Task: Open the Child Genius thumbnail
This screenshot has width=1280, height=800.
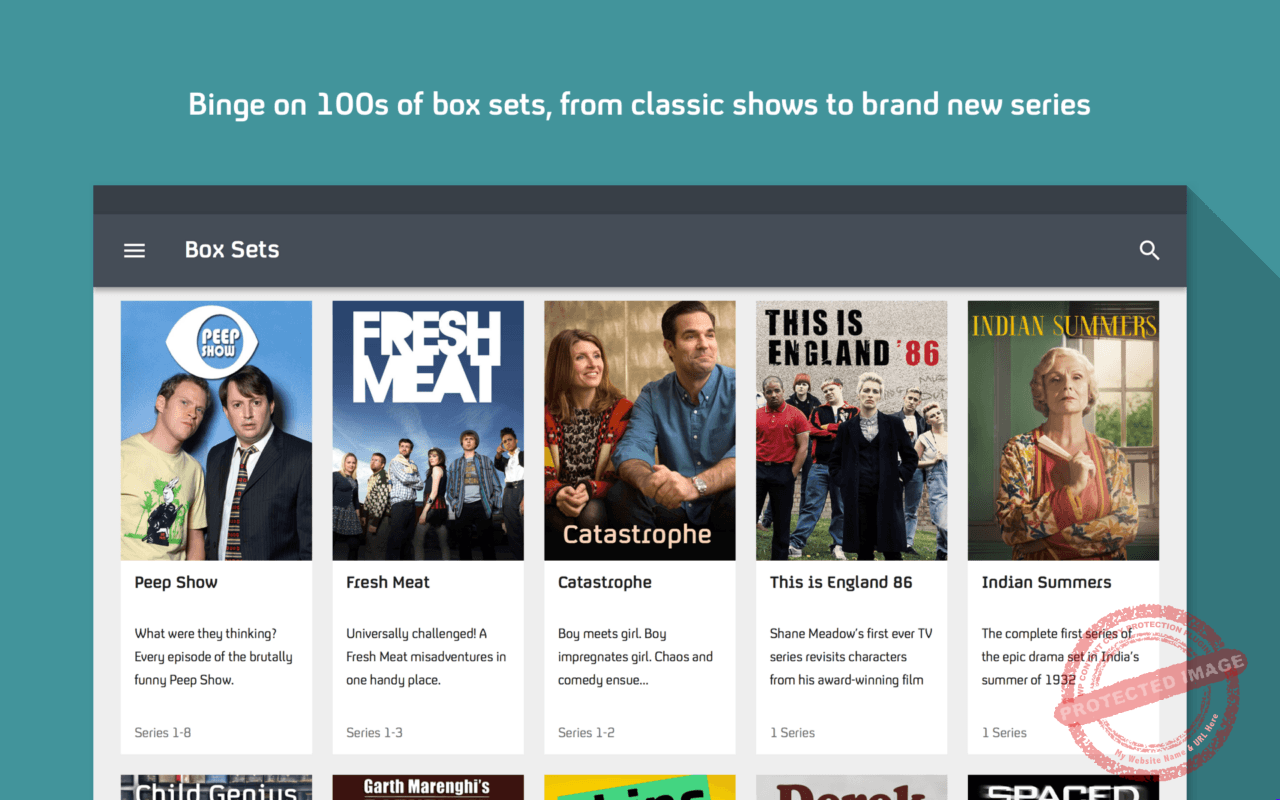Action: pyautogui.click(x=216, y=788)
